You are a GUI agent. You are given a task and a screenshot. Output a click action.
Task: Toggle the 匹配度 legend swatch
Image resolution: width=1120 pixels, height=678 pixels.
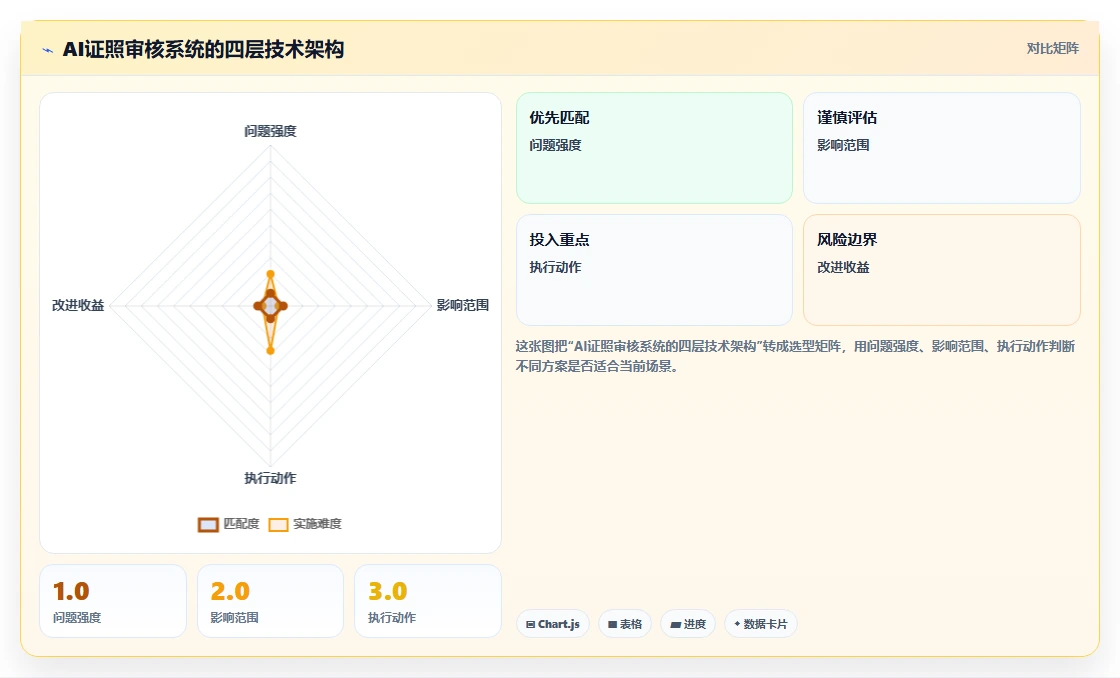point(208,525)
